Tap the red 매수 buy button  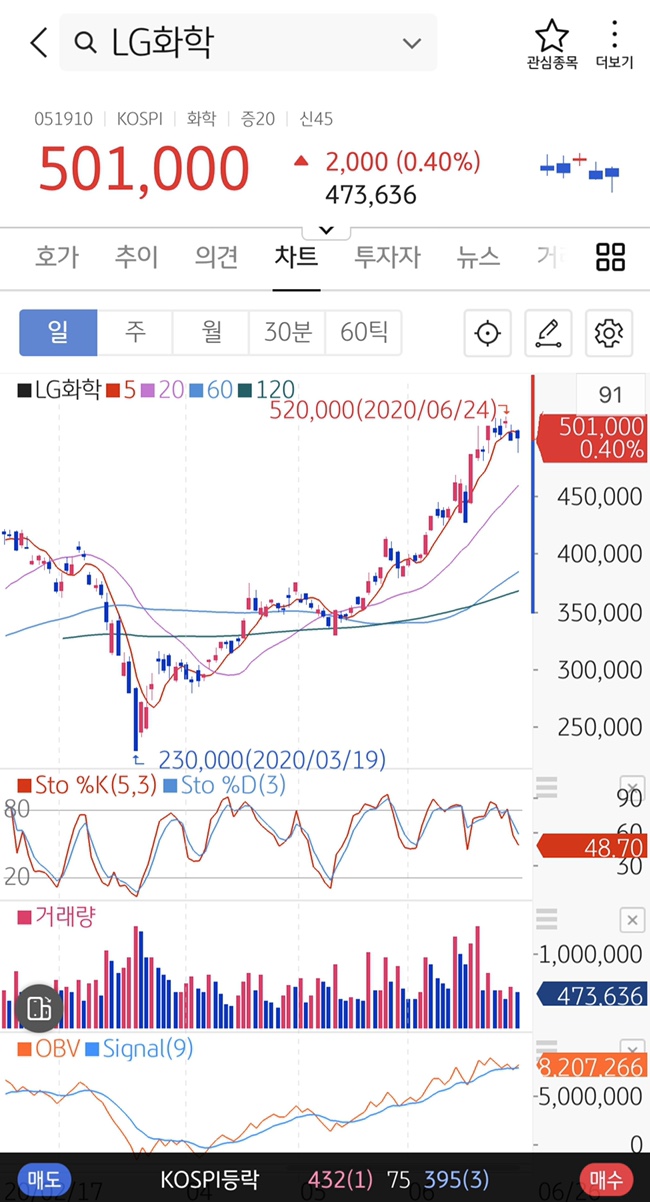606,1179
